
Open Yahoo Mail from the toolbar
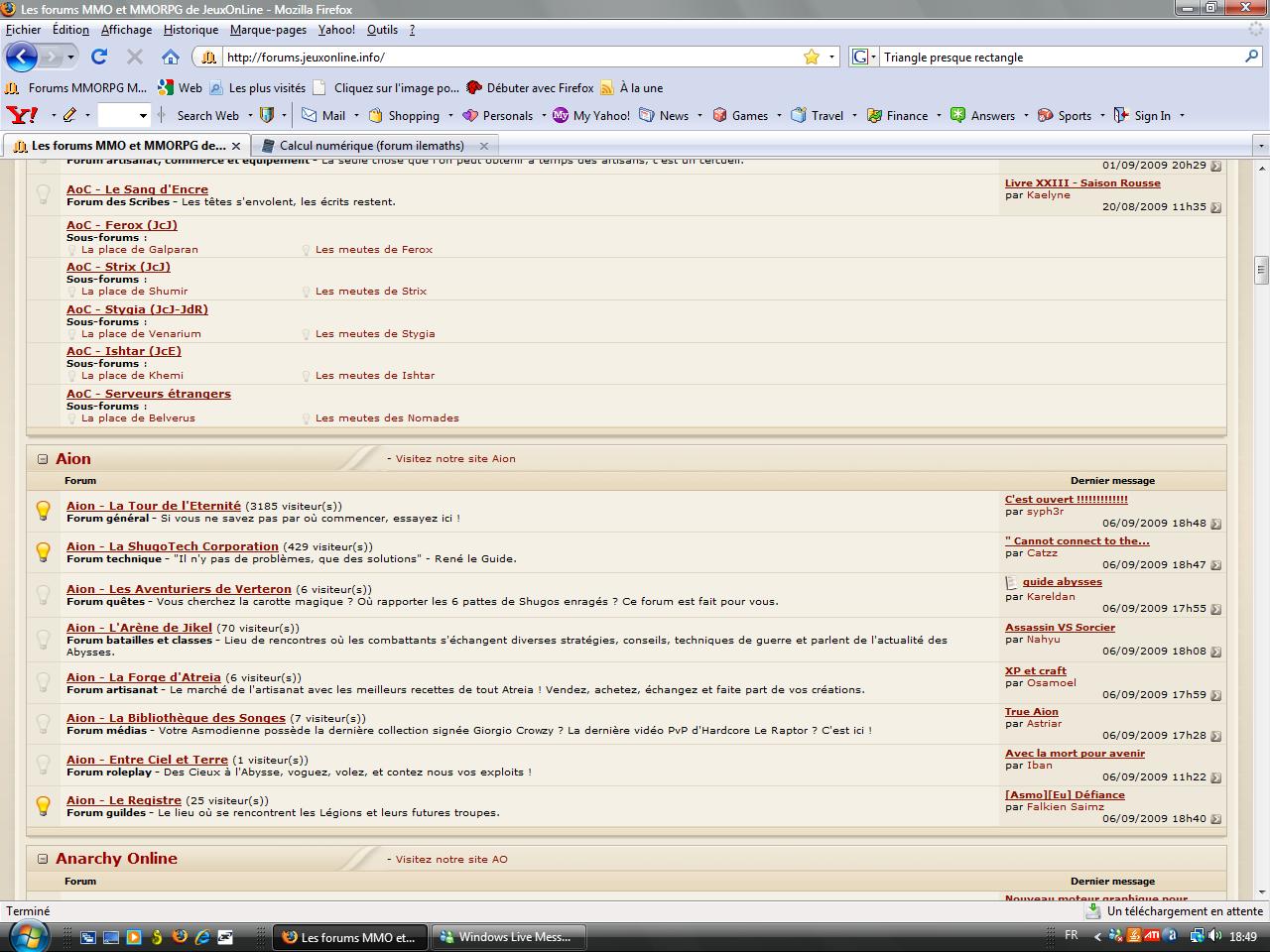pos(324,115)
